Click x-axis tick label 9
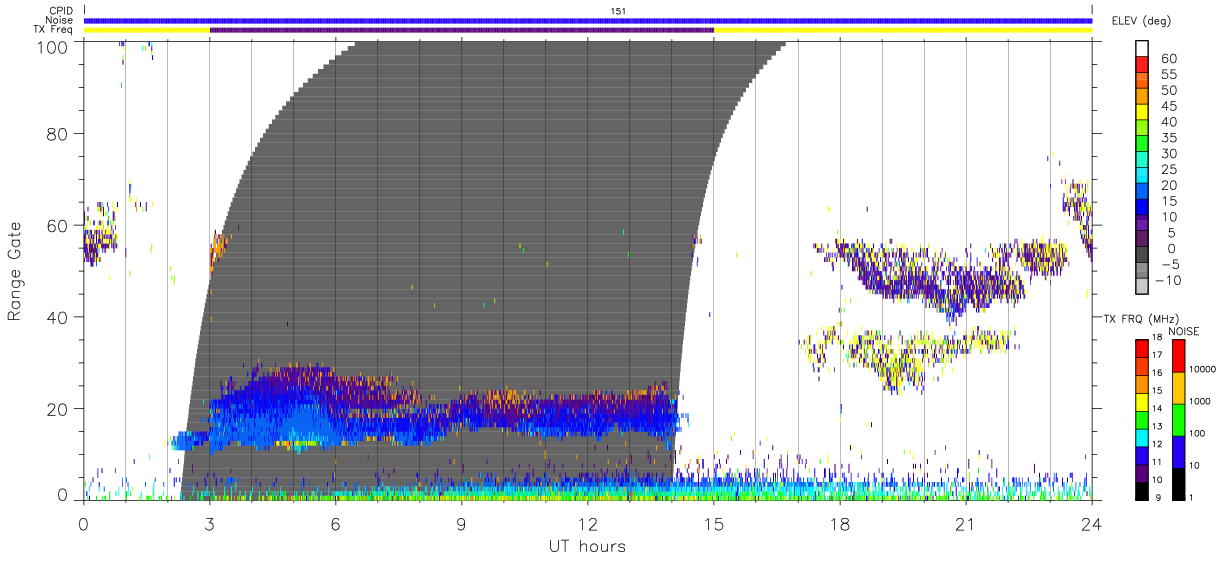 462,524
